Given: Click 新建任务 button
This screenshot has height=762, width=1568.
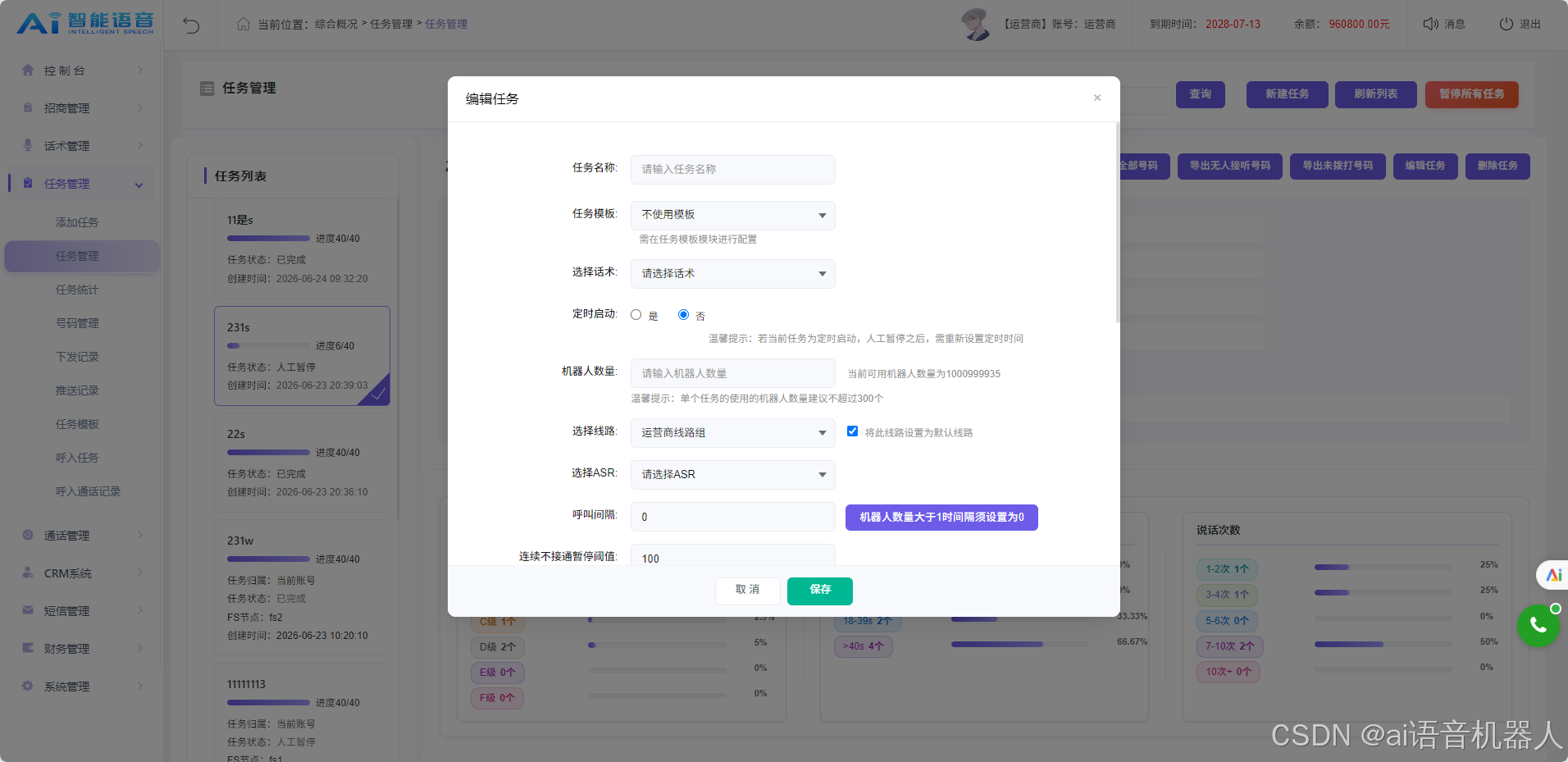Looking at the screenshot, I should (1287, 94).
